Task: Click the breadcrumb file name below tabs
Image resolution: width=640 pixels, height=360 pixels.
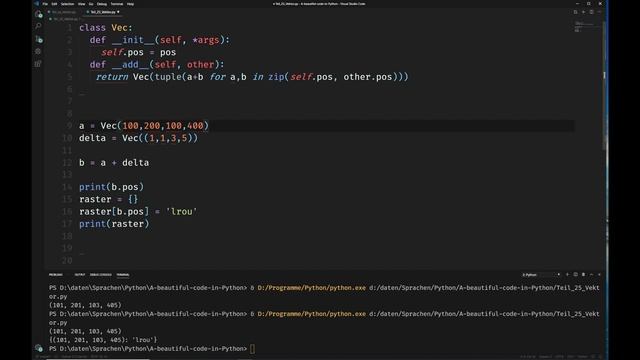Action: click(x=65, y=19)
